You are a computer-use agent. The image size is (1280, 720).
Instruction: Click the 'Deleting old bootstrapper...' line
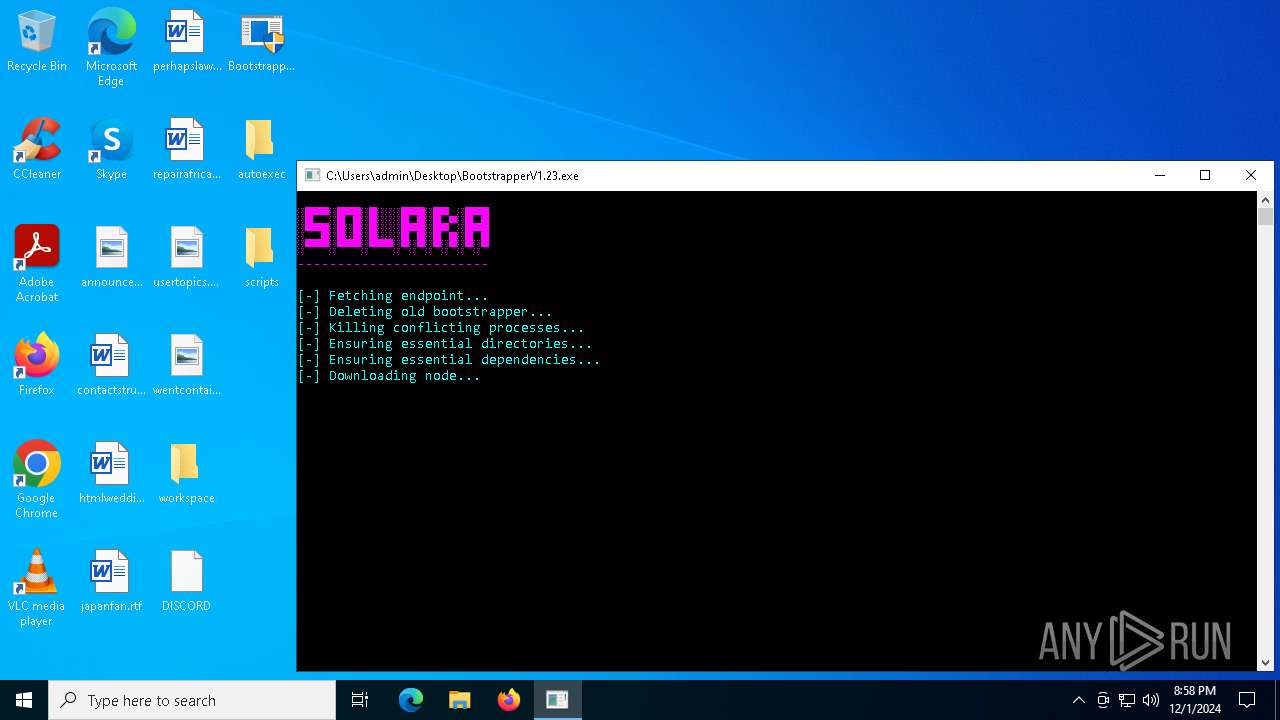(425, 312)
